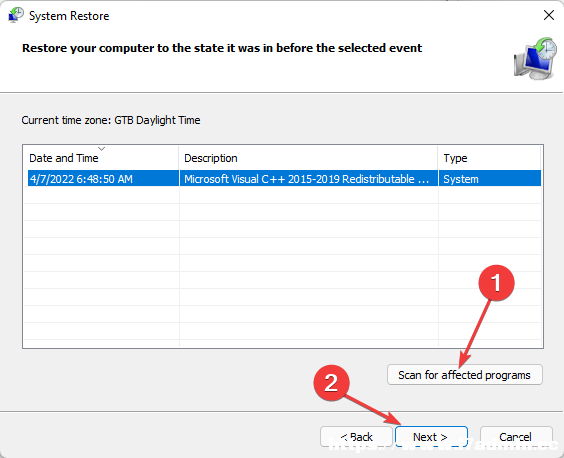Click the Next button
The height and width of the screenshot is (458, 564).
pos(431,437)
